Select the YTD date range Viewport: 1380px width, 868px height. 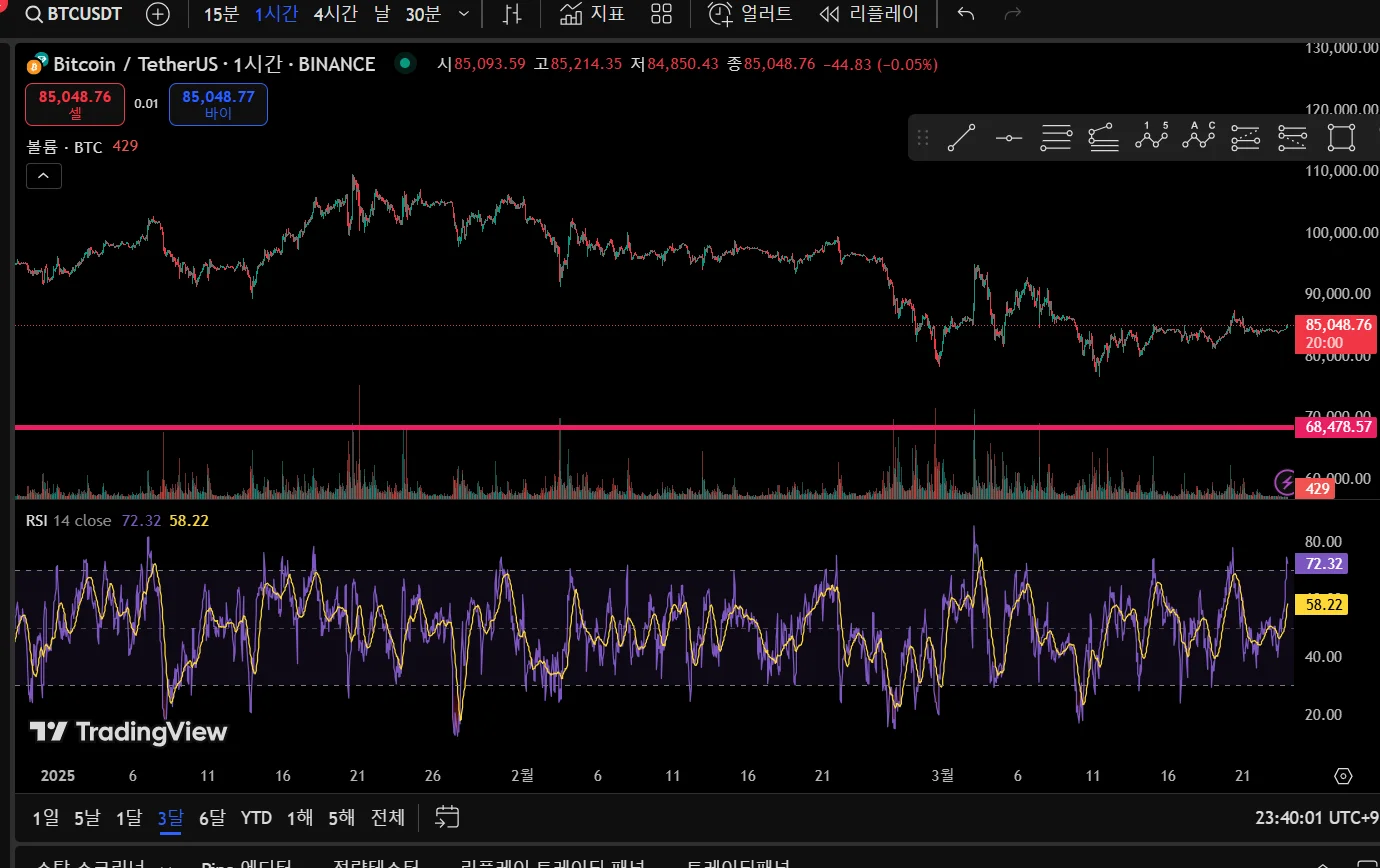256,817
